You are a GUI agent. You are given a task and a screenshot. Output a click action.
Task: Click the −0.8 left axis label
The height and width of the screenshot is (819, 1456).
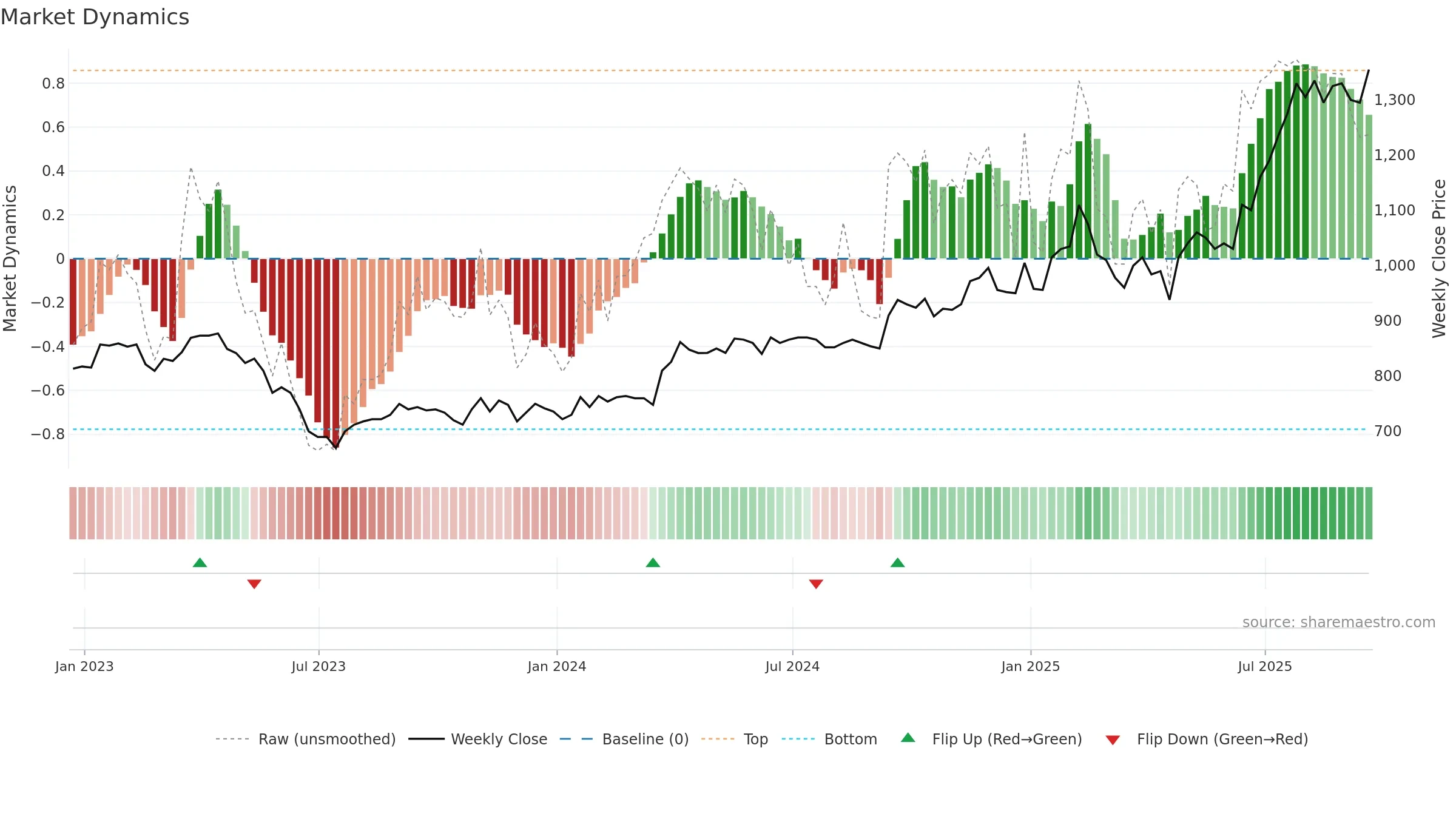point(47,434)
